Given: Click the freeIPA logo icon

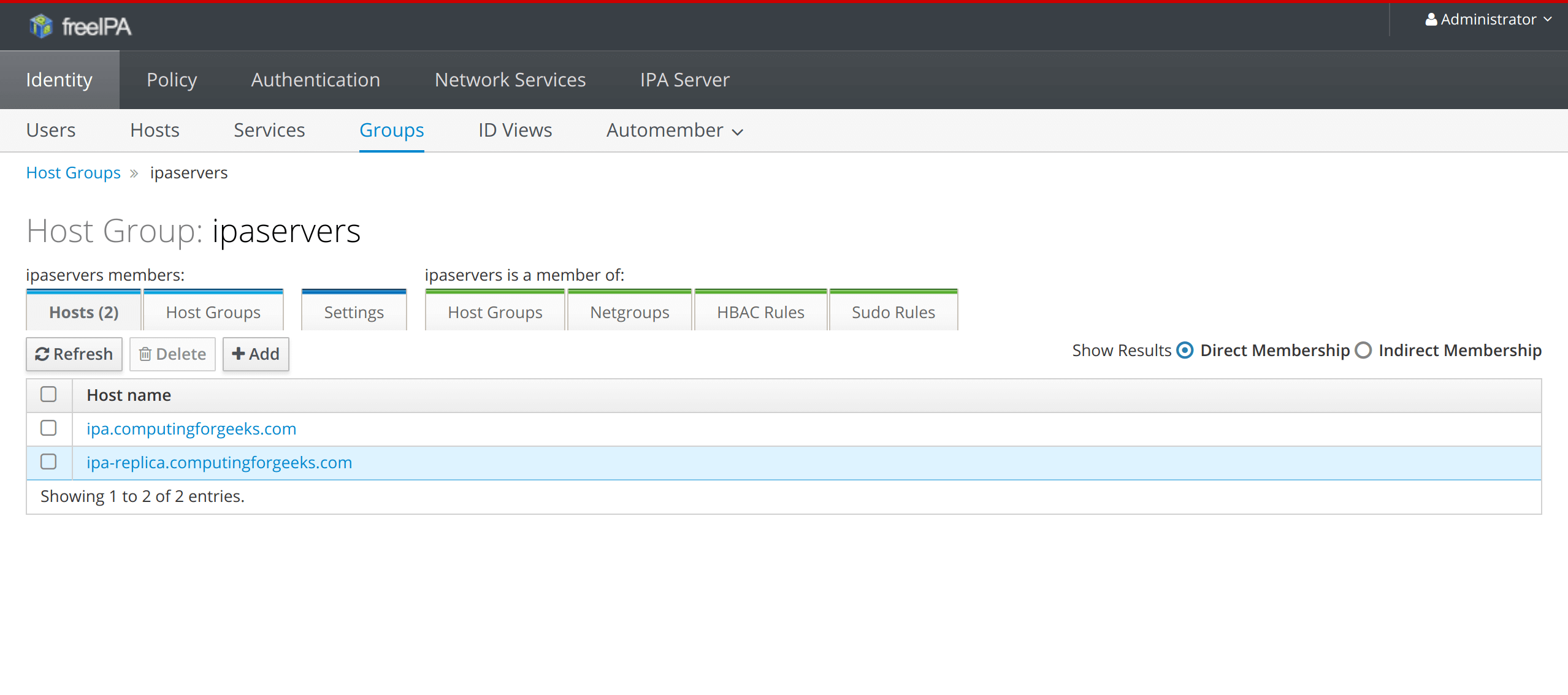Looking at the screenshot, I should pyautogui.click(x=41, y=26).
